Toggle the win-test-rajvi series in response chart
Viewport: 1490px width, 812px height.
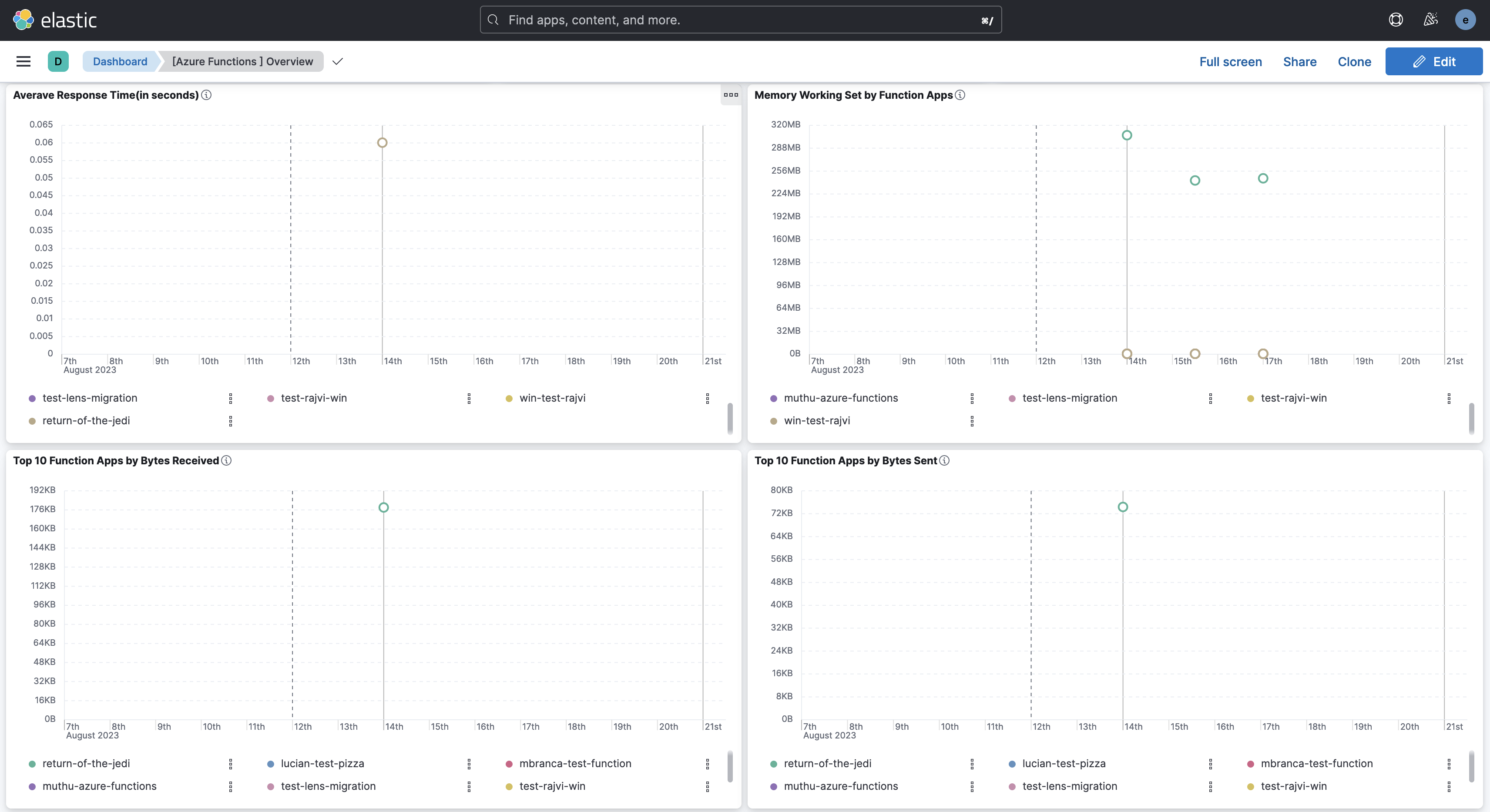pyautogui.click(x=552, y=398)
